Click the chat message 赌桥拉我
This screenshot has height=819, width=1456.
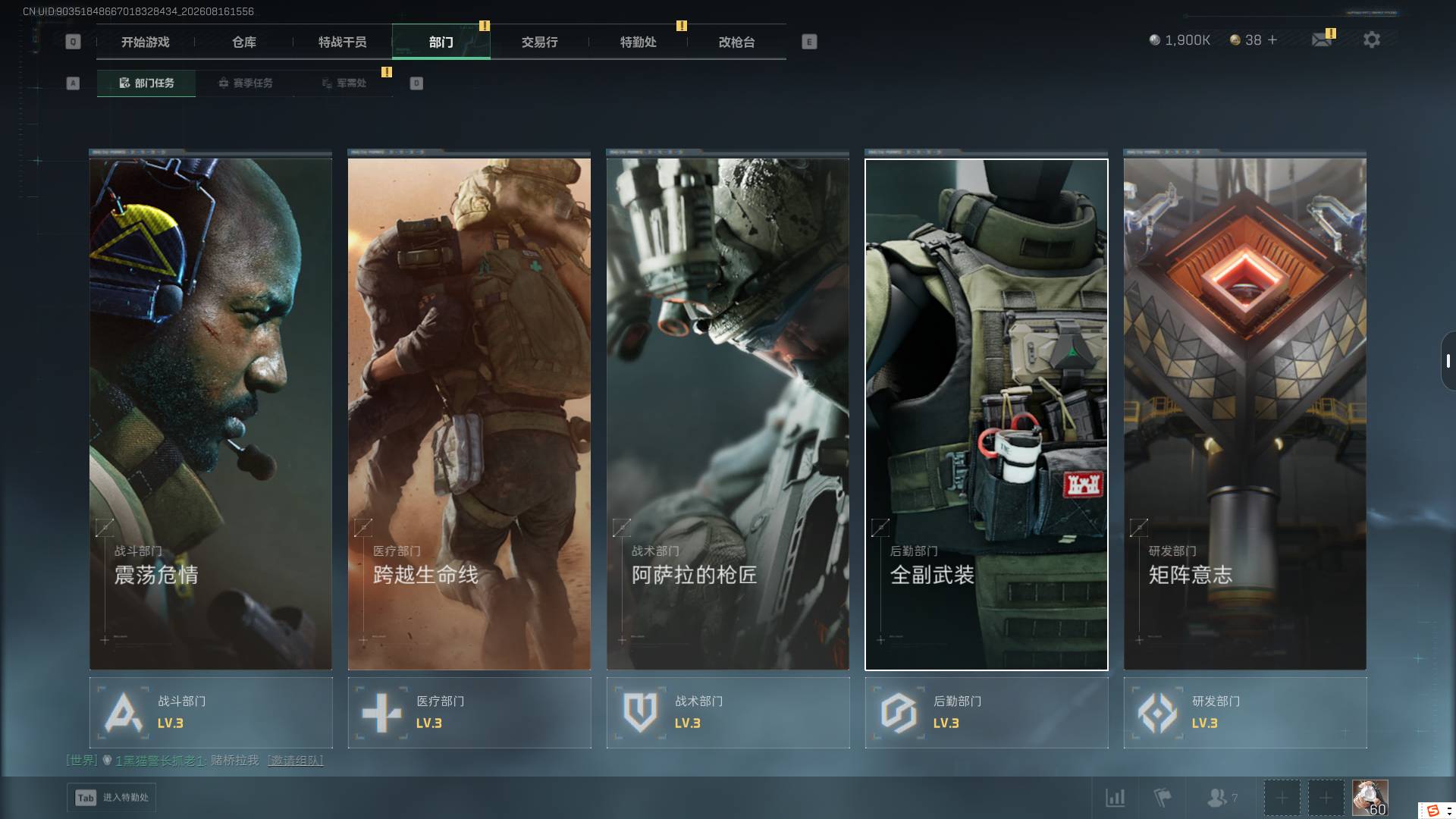(x=234, y=760)
